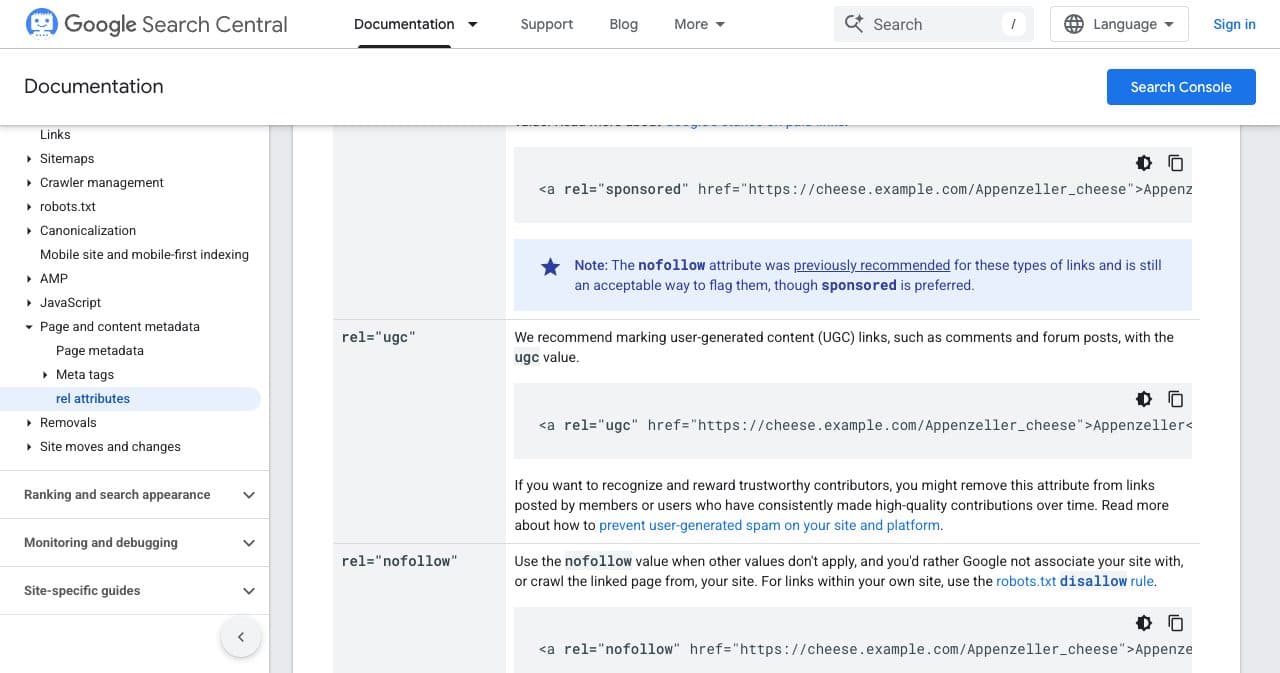The width and height of the screenshot is (1280, 673).
Task: Open Page metadata in sidebar
Action: pyautogui.click(x=100, y=351)
